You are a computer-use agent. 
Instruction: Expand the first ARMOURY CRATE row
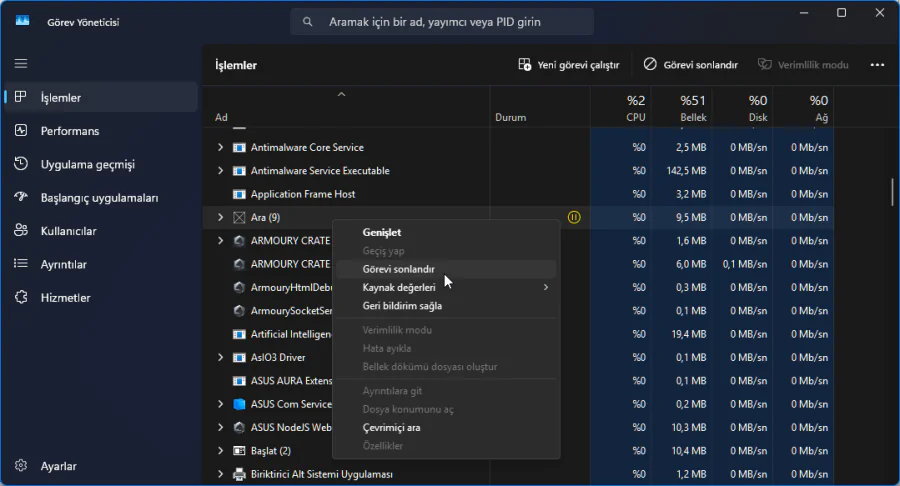point(220,240)
